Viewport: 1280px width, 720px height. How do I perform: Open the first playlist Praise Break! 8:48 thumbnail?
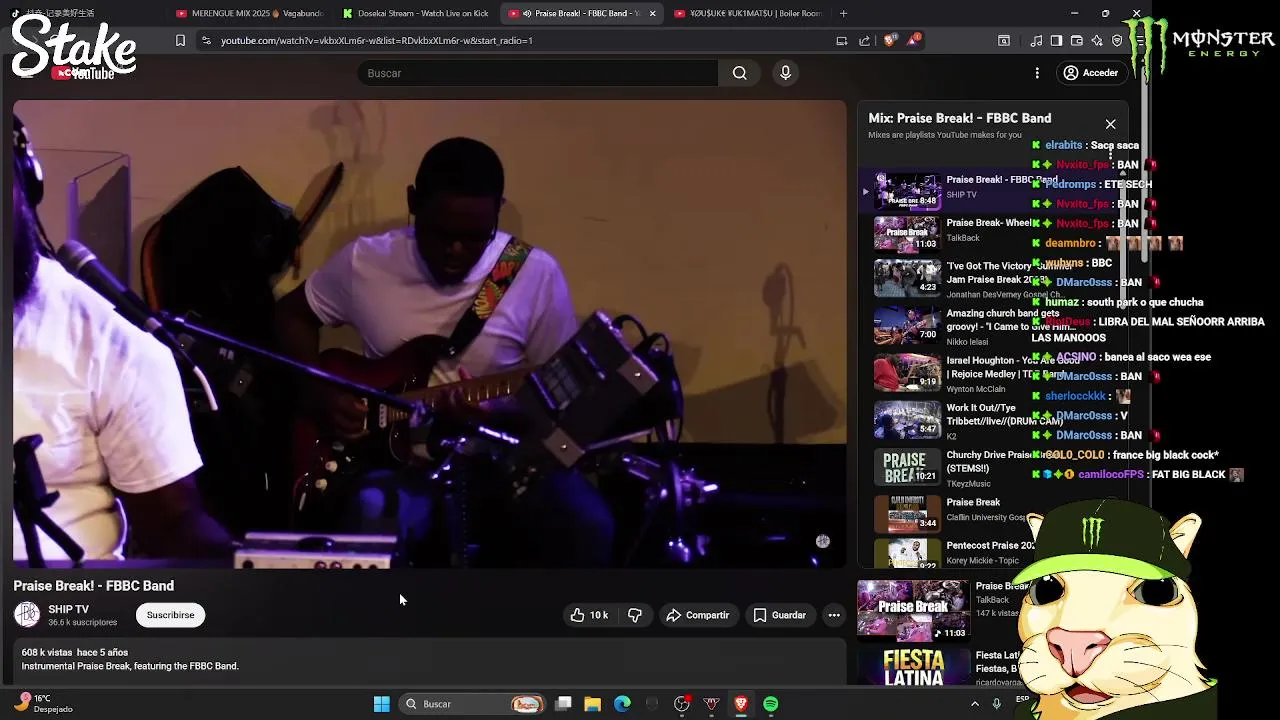[x=907, y=190]
